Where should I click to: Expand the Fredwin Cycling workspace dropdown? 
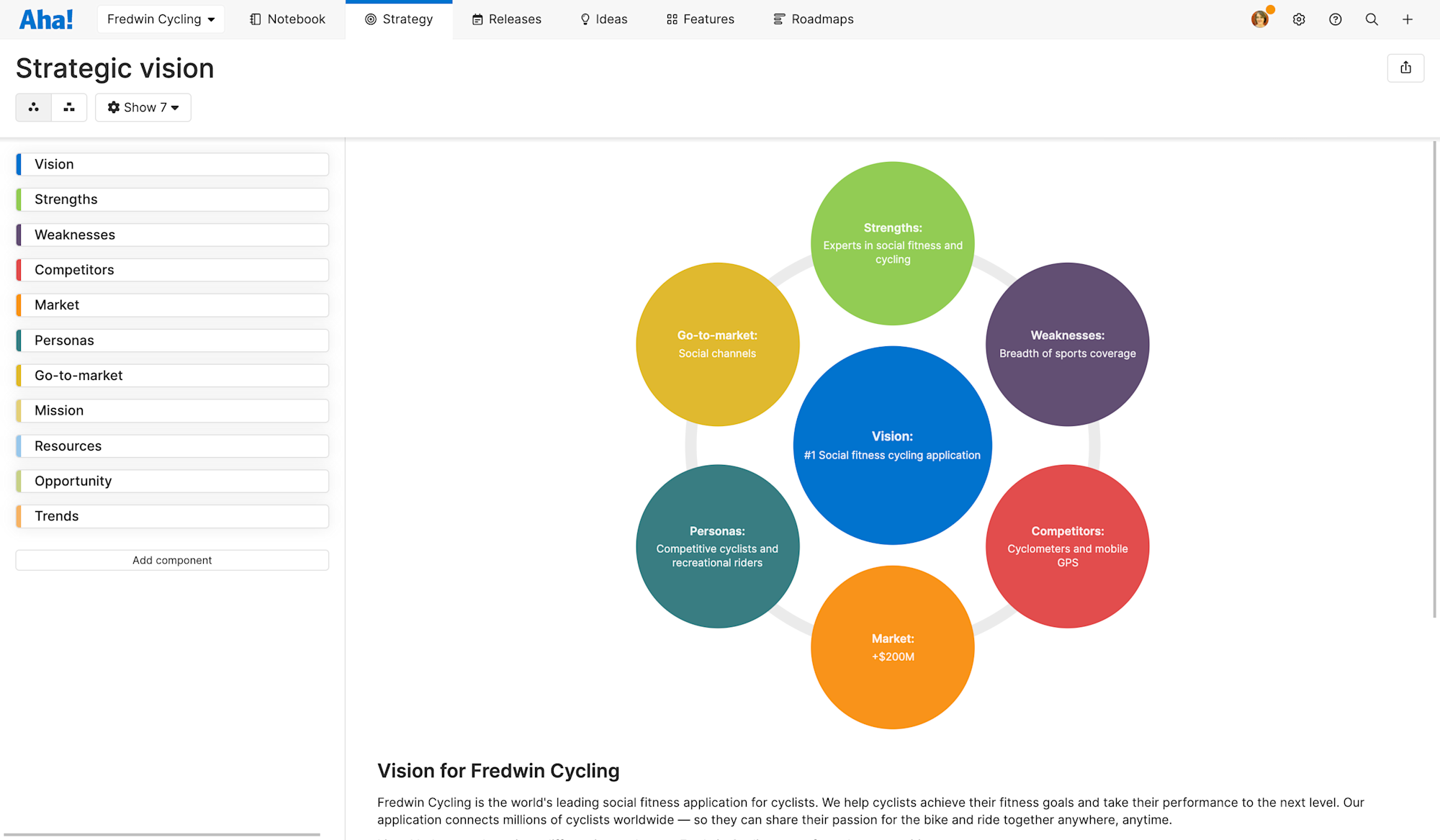(161, 19)
